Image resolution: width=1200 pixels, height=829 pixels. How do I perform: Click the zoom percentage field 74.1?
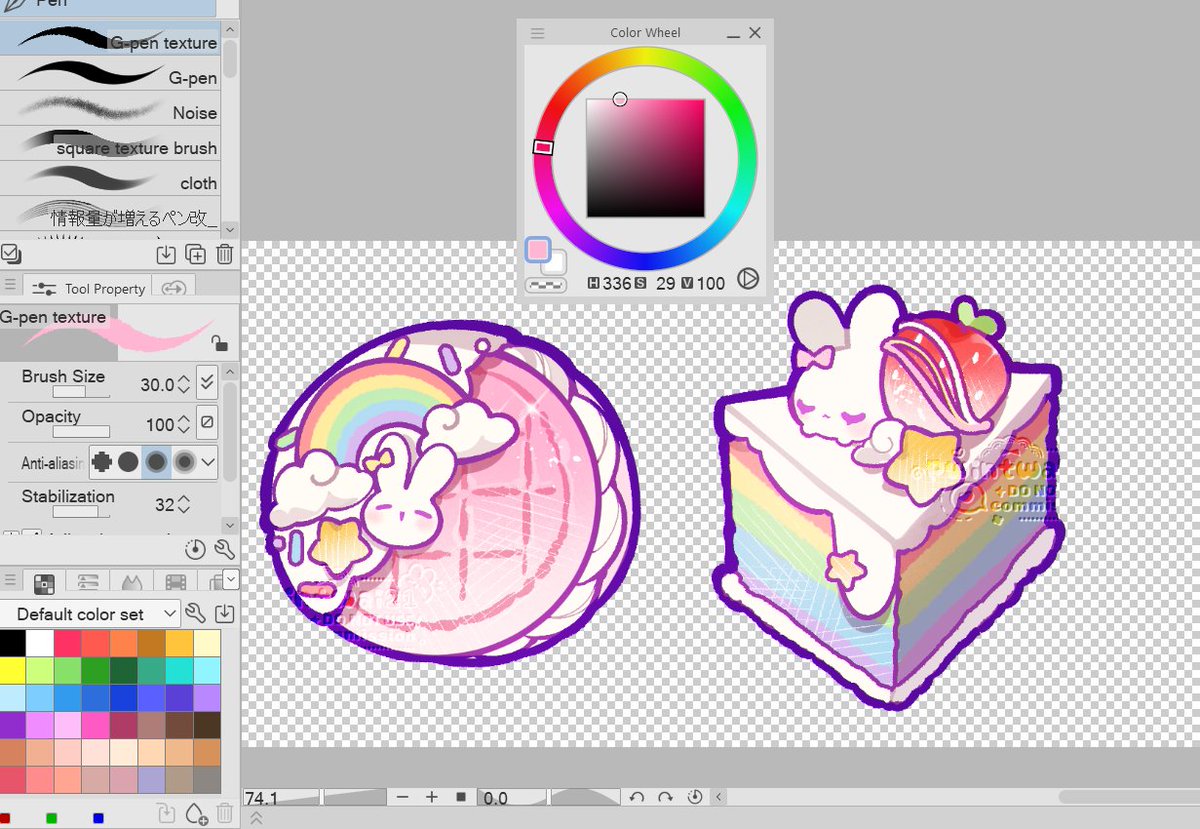click(281, 797)
